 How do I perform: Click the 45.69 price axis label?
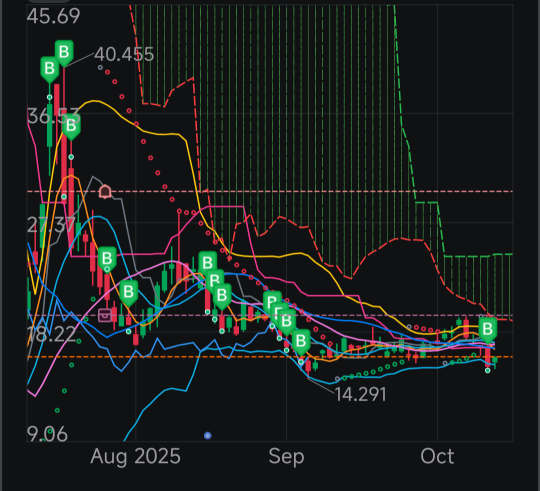point(53,16)
